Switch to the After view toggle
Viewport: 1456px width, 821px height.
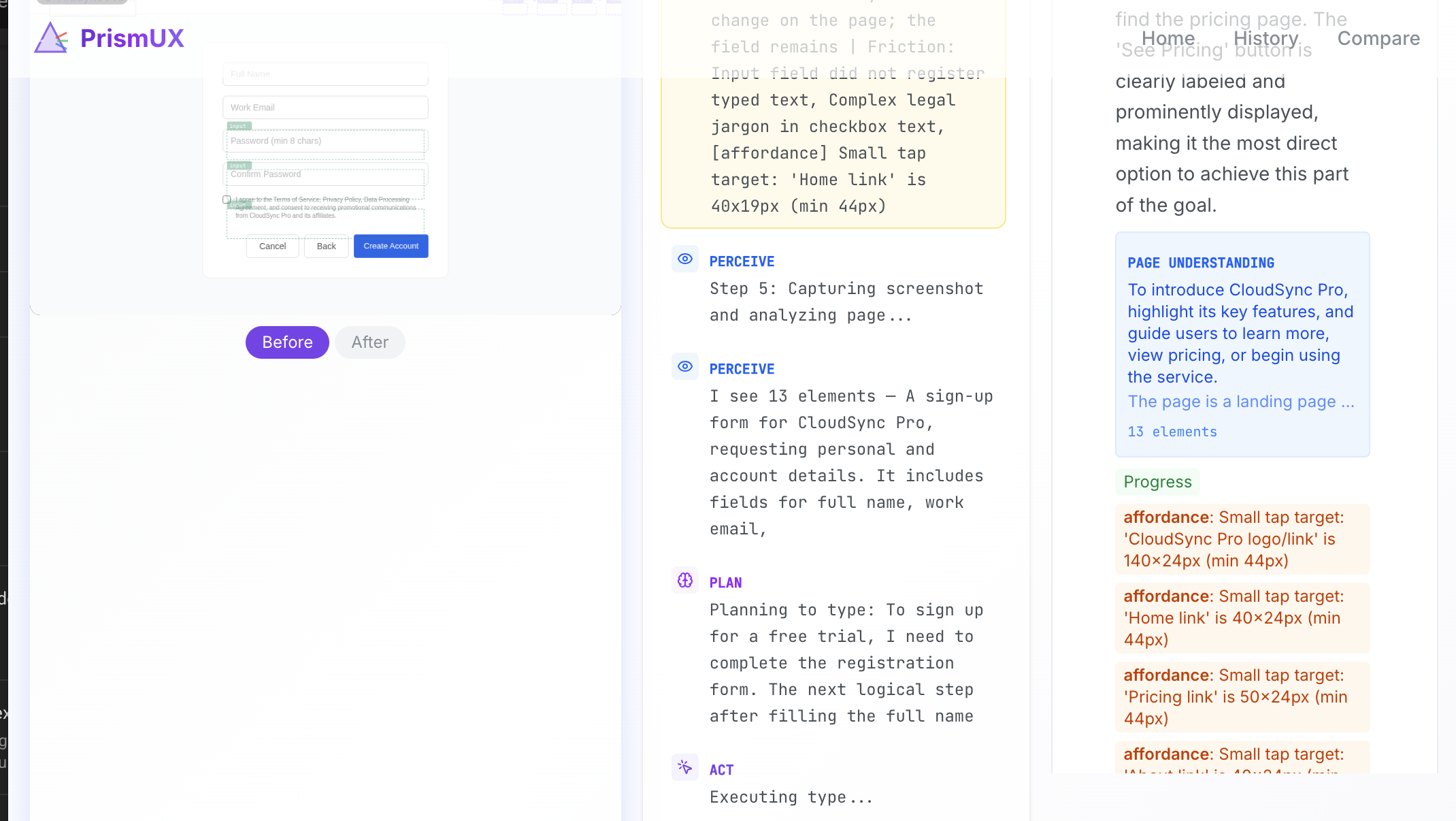(x=369, y=342)
